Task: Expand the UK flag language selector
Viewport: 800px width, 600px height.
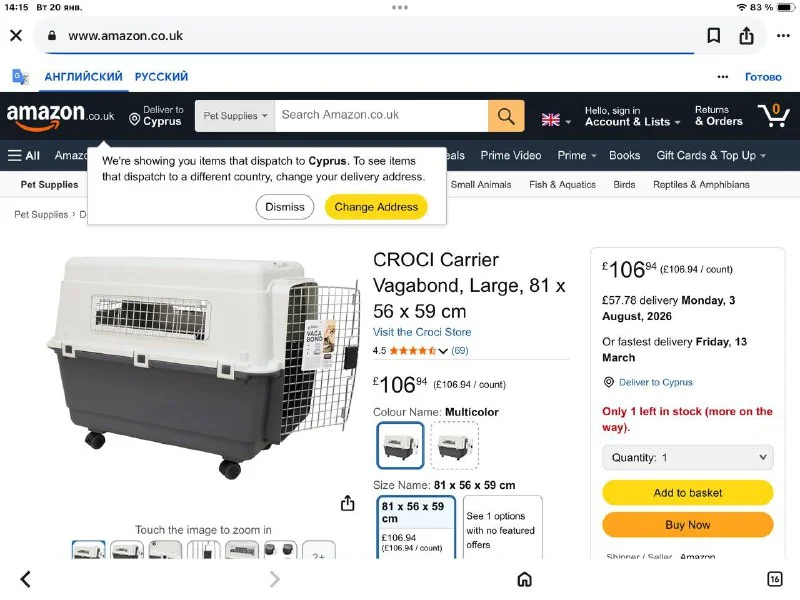Action: point(556,120)
